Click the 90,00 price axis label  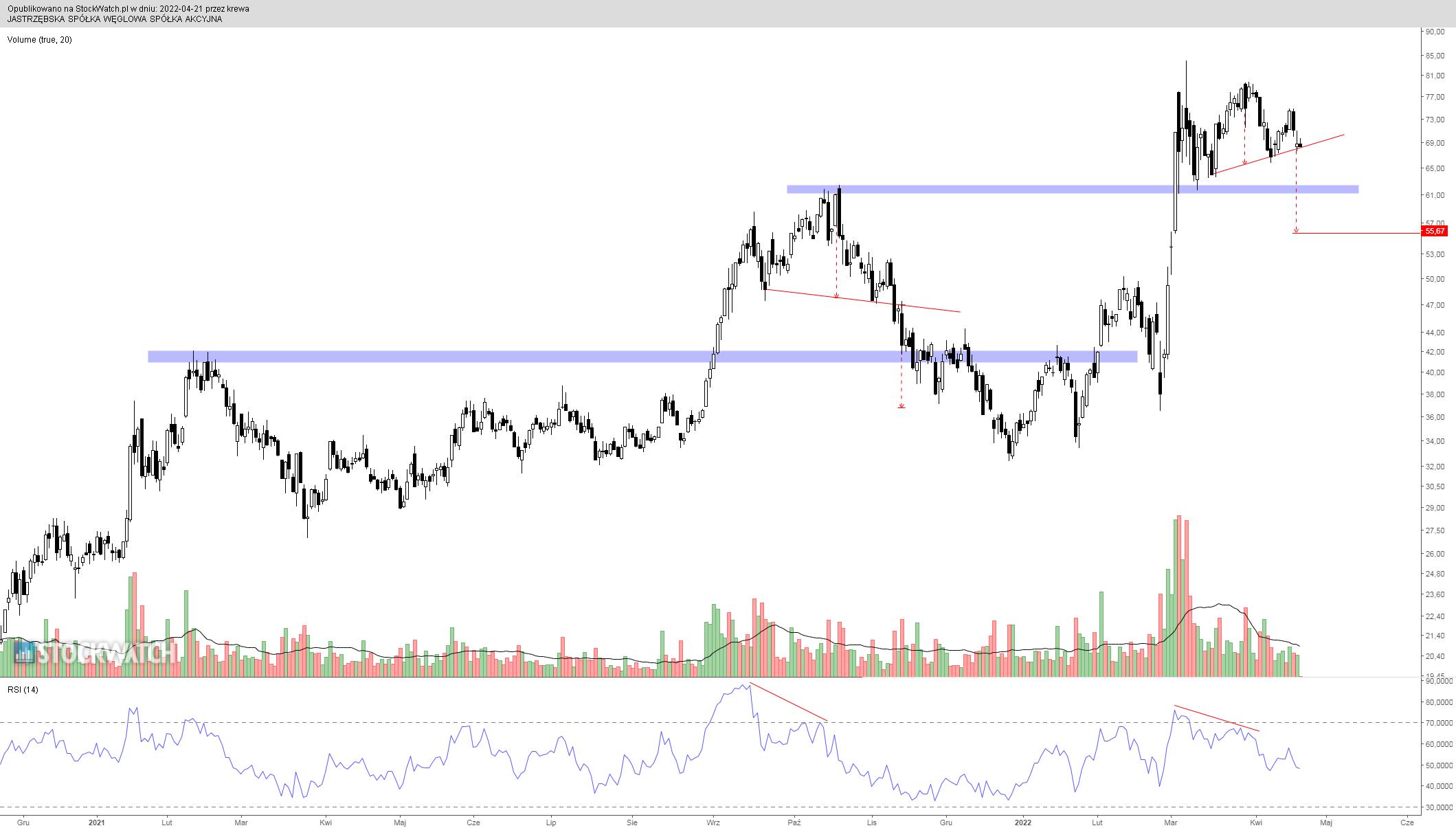[x=1434, y=32]
